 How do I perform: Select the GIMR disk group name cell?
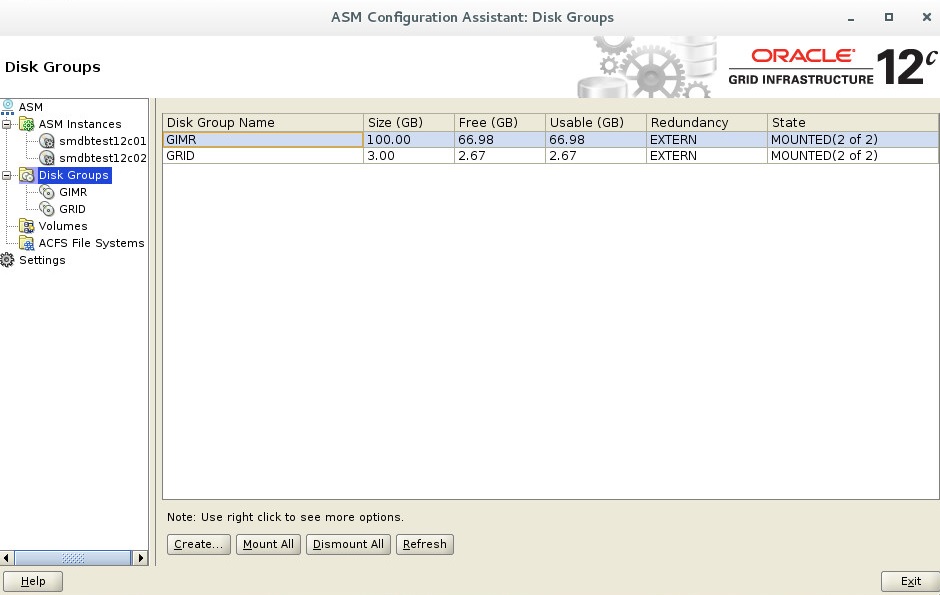click(x=263, y=140)
